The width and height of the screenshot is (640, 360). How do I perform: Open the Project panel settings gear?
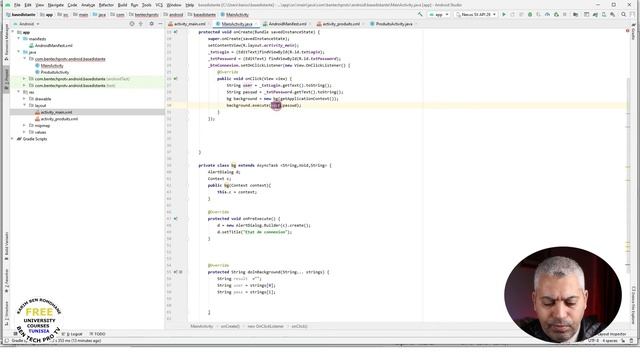pos(151,24)
